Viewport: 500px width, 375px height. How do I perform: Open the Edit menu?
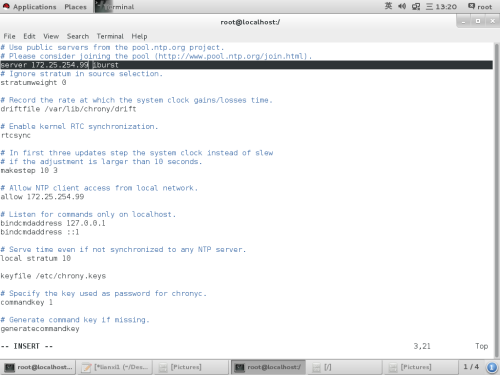tap(29, 36)
